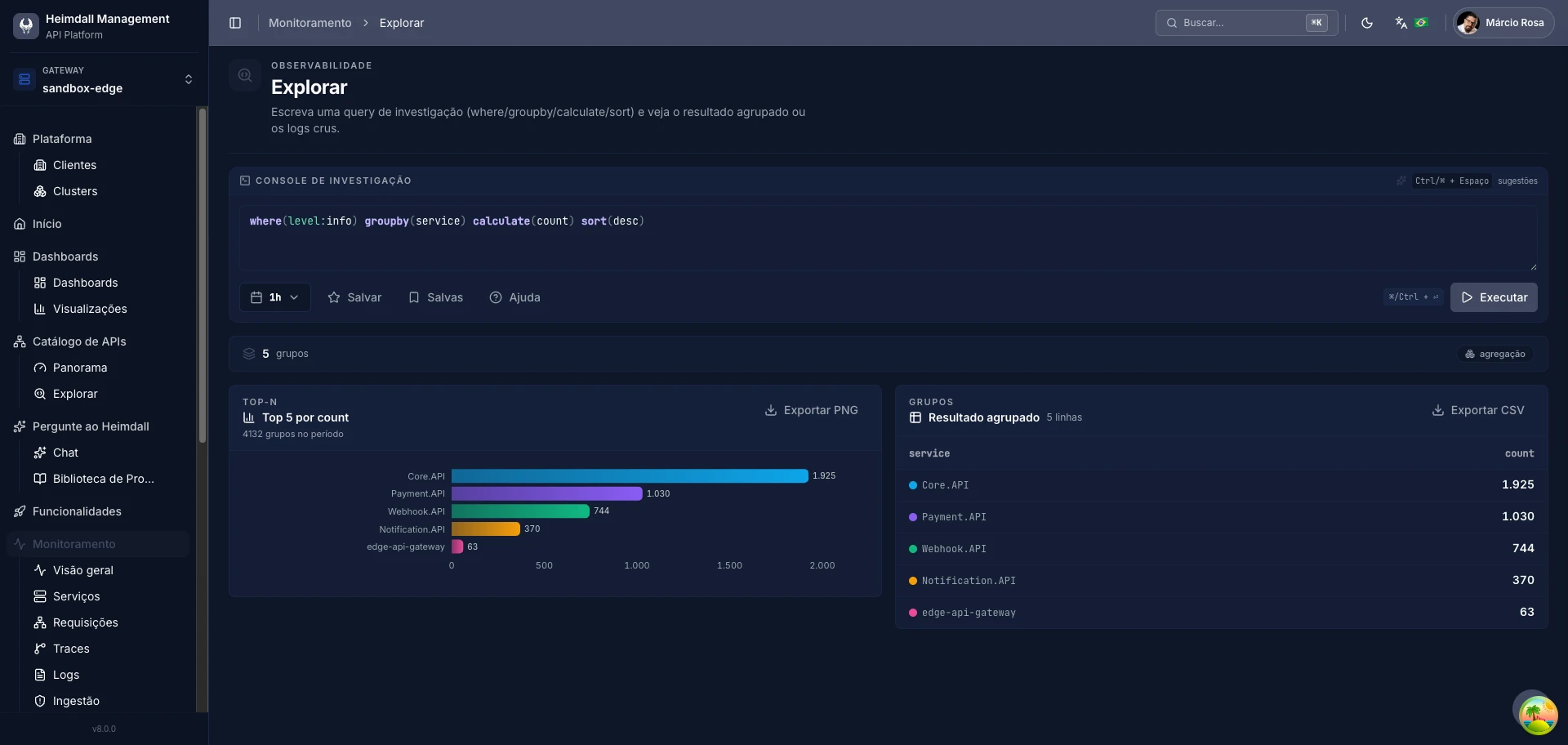Click Webhook.API green bar

pos(520,511)
